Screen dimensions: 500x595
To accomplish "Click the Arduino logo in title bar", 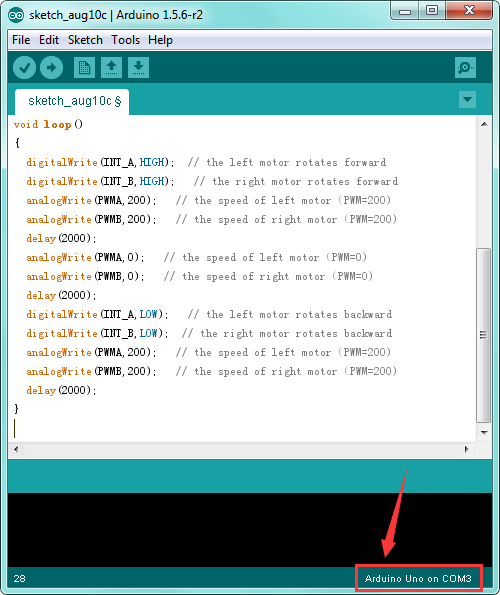I will pos(16,15).
